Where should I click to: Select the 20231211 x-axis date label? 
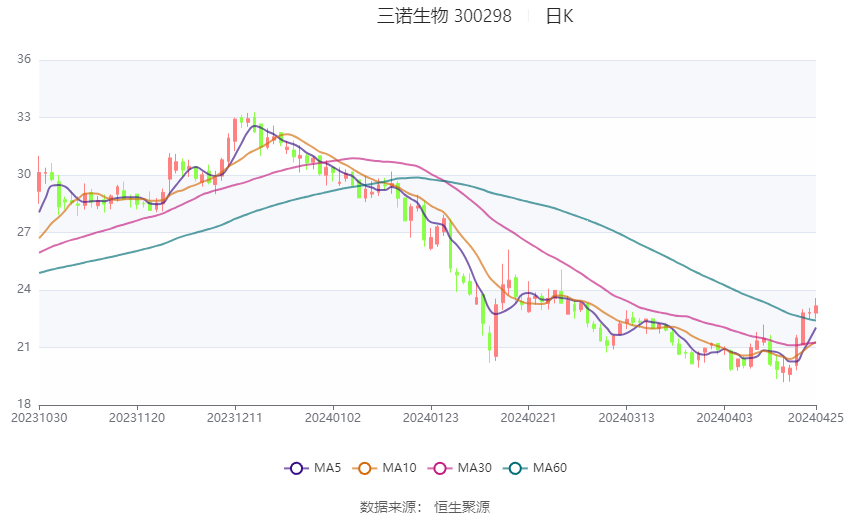[235, 418]
